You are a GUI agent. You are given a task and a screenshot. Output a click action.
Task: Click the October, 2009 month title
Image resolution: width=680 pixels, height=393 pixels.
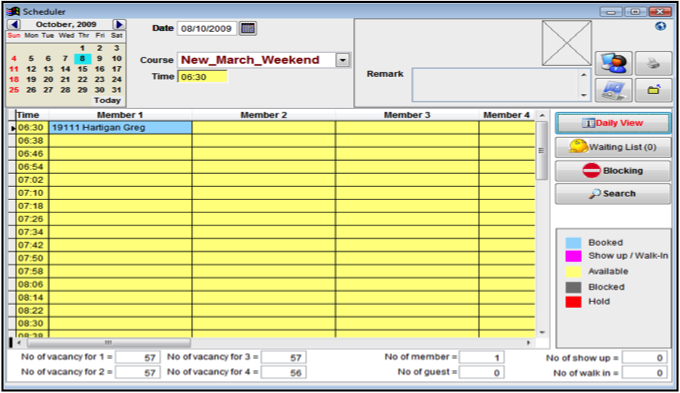click(x=66, y=24)
